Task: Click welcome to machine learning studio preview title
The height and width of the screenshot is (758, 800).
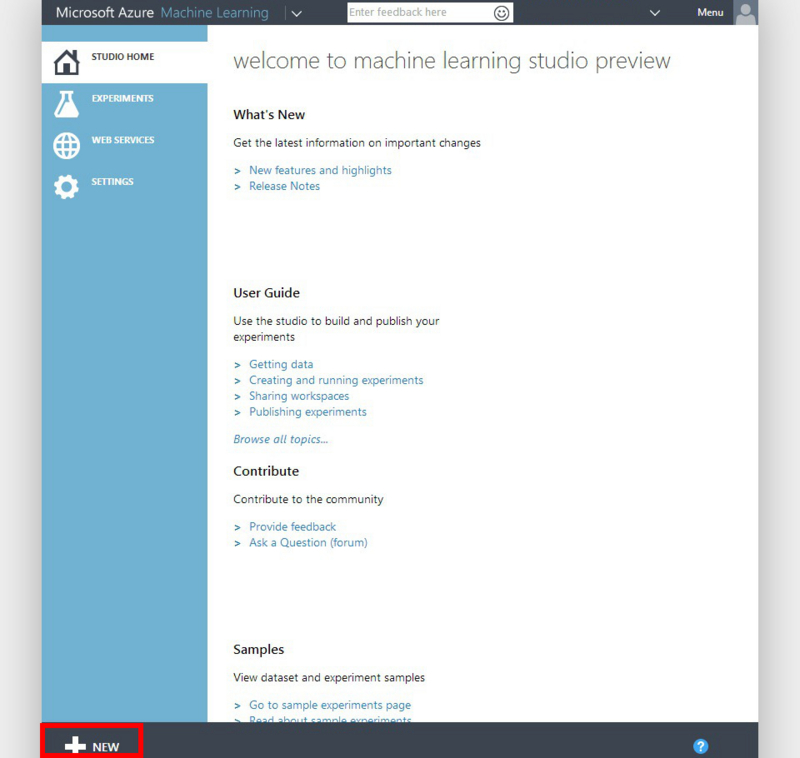Action: (452, 61)
